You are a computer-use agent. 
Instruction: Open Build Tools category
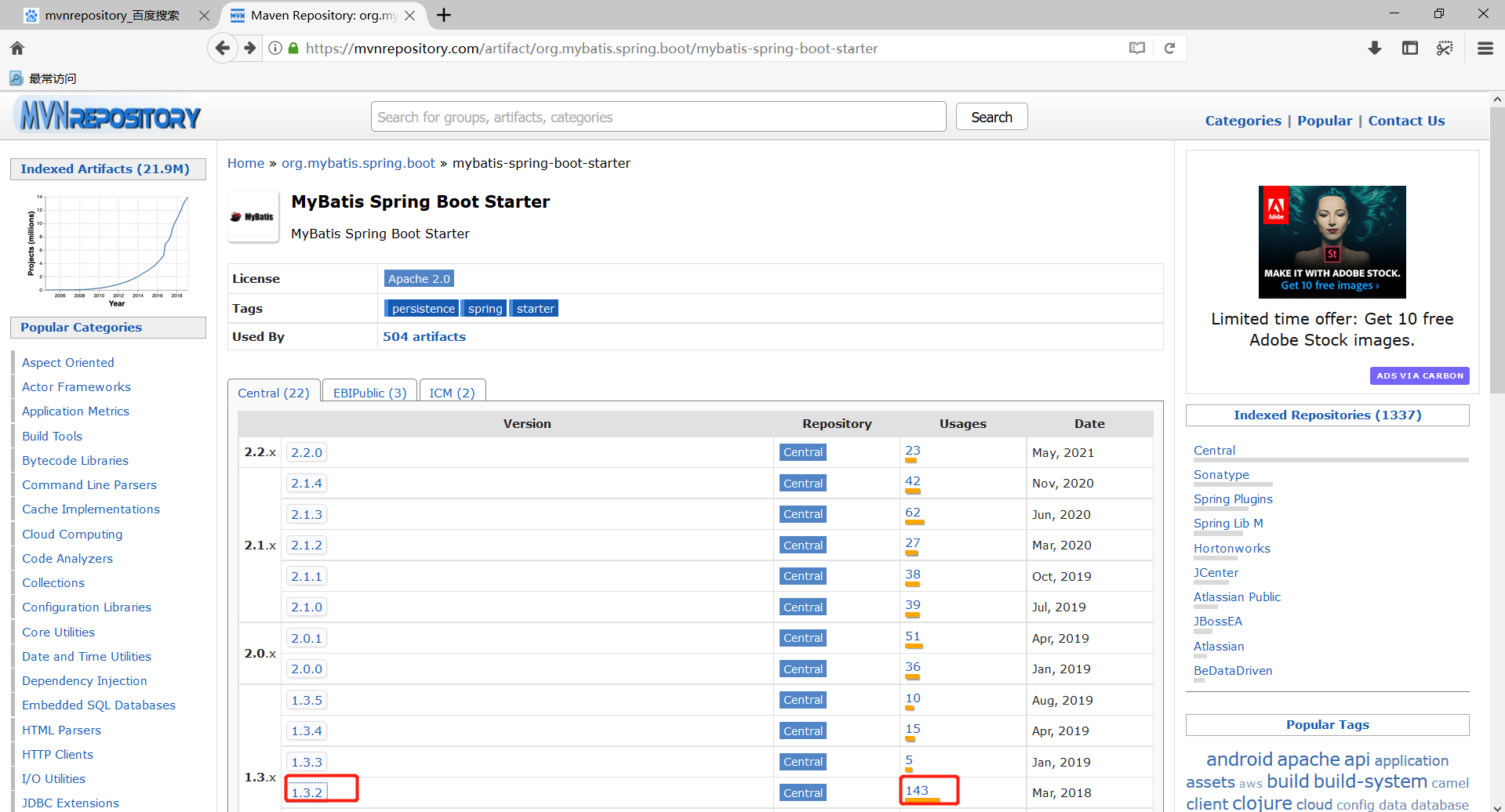point(52,436)
